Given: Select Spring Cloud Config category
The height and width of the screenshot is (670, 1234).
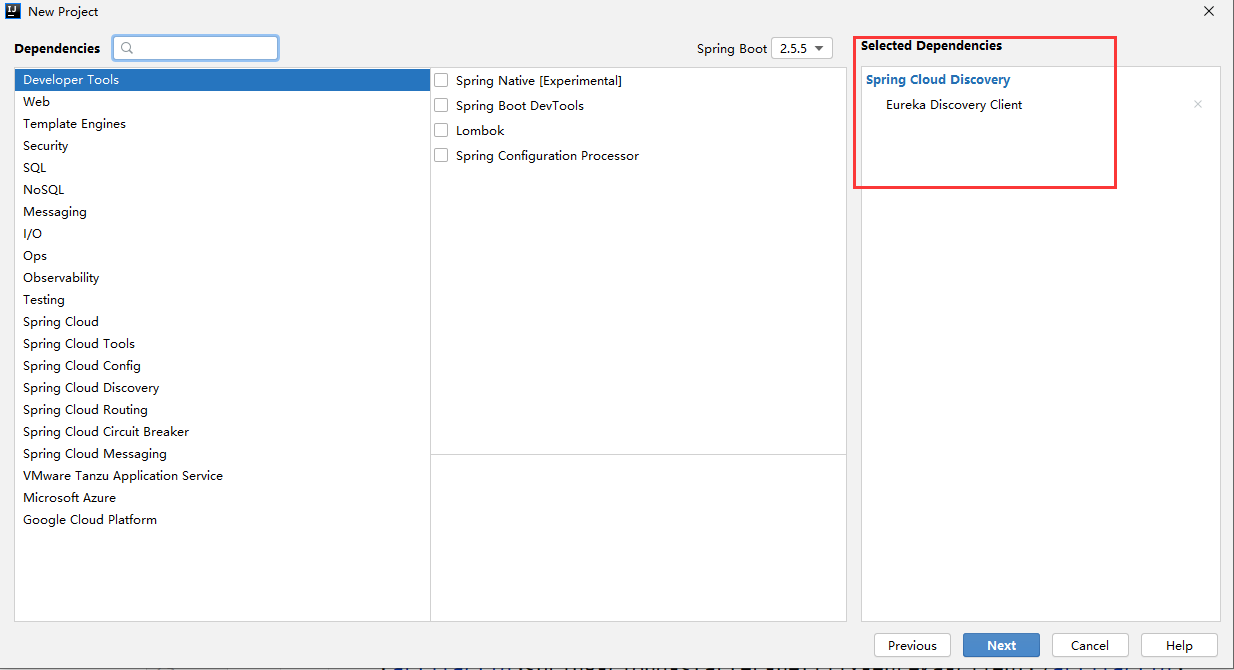Looking at the screenshot, I should [222, 366].
